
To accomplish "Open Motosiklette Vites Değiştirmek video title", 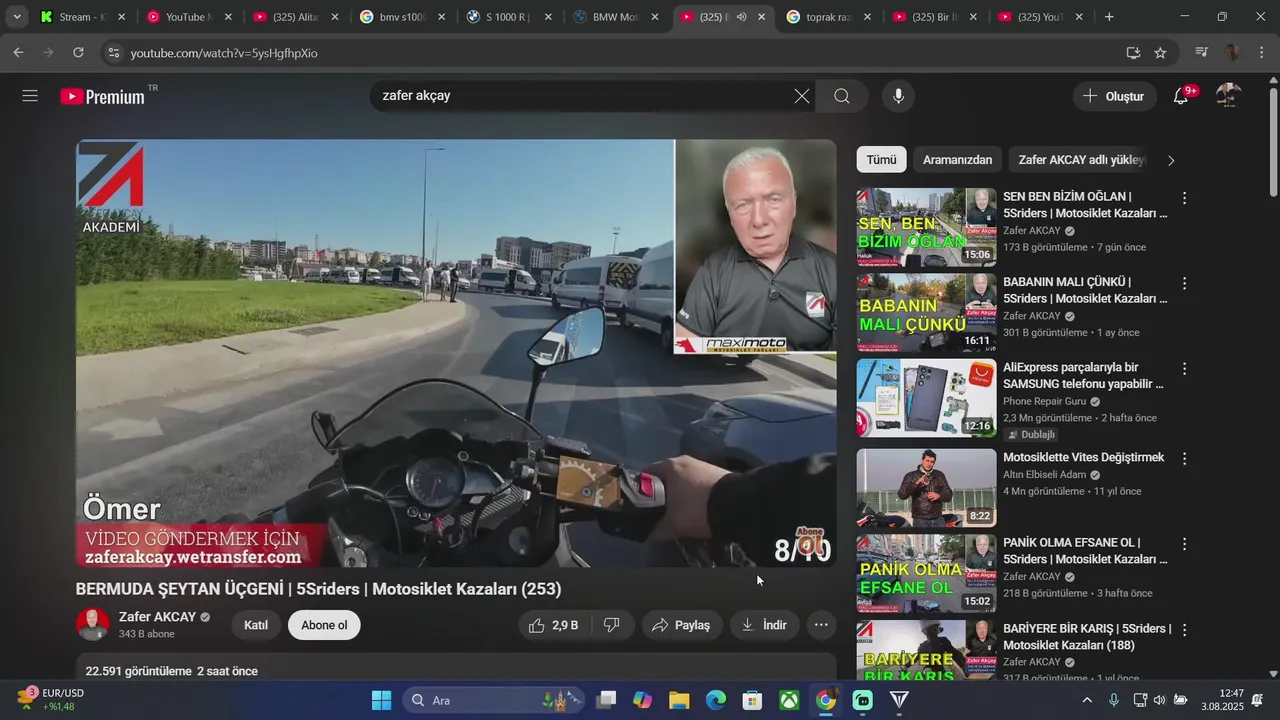I will (x=1084, y=458).
